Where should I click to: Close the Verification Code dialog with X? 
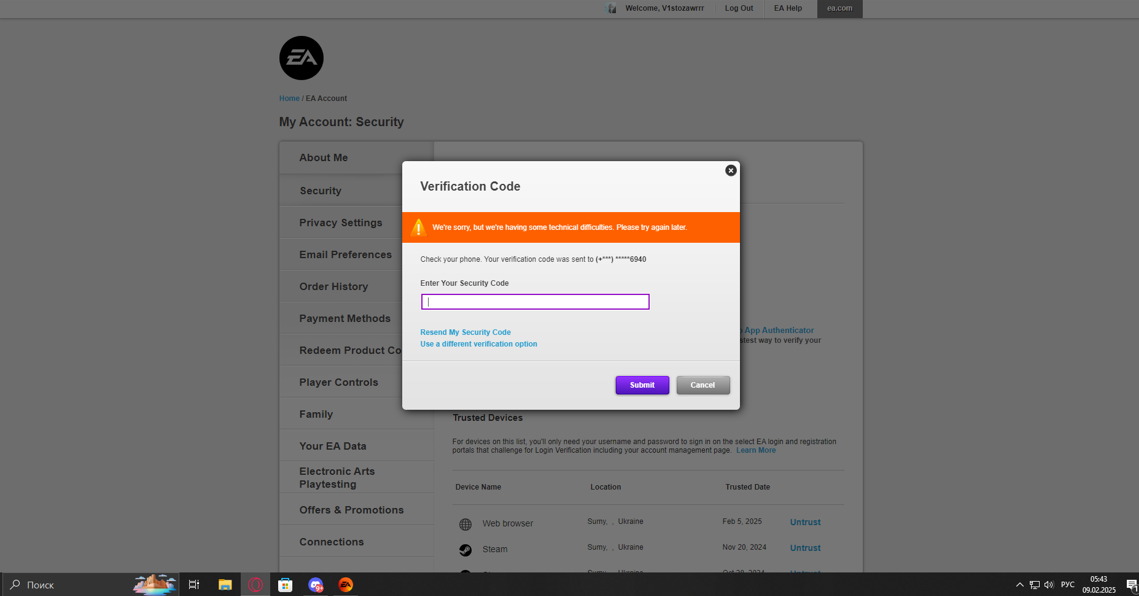(731, 171)
